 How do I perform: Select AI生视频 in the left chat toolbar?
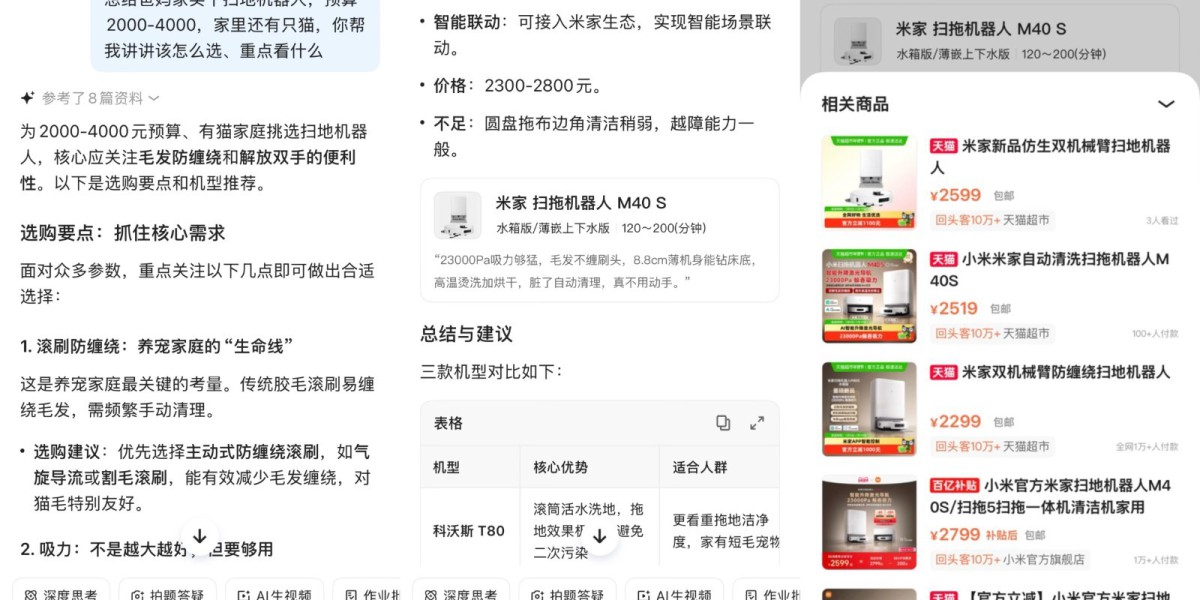[274, 594]
